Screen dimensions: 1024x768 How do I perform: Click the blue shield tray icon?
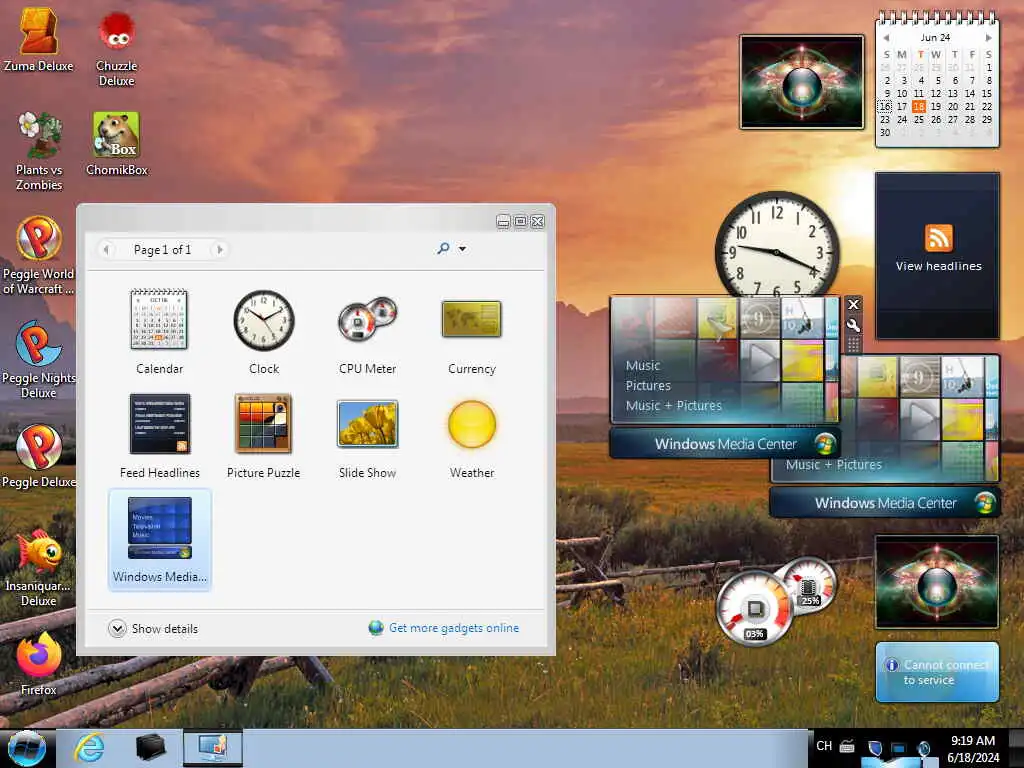[x=874, y=747]
